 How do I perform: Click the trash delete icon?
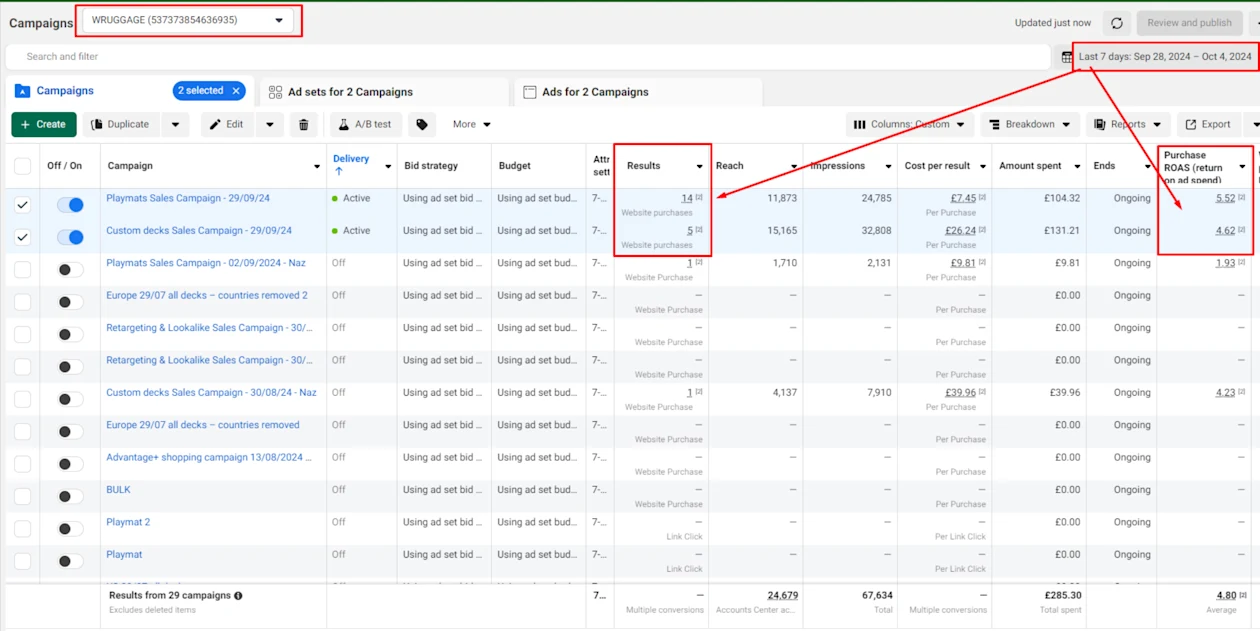[x=304, y=125]
